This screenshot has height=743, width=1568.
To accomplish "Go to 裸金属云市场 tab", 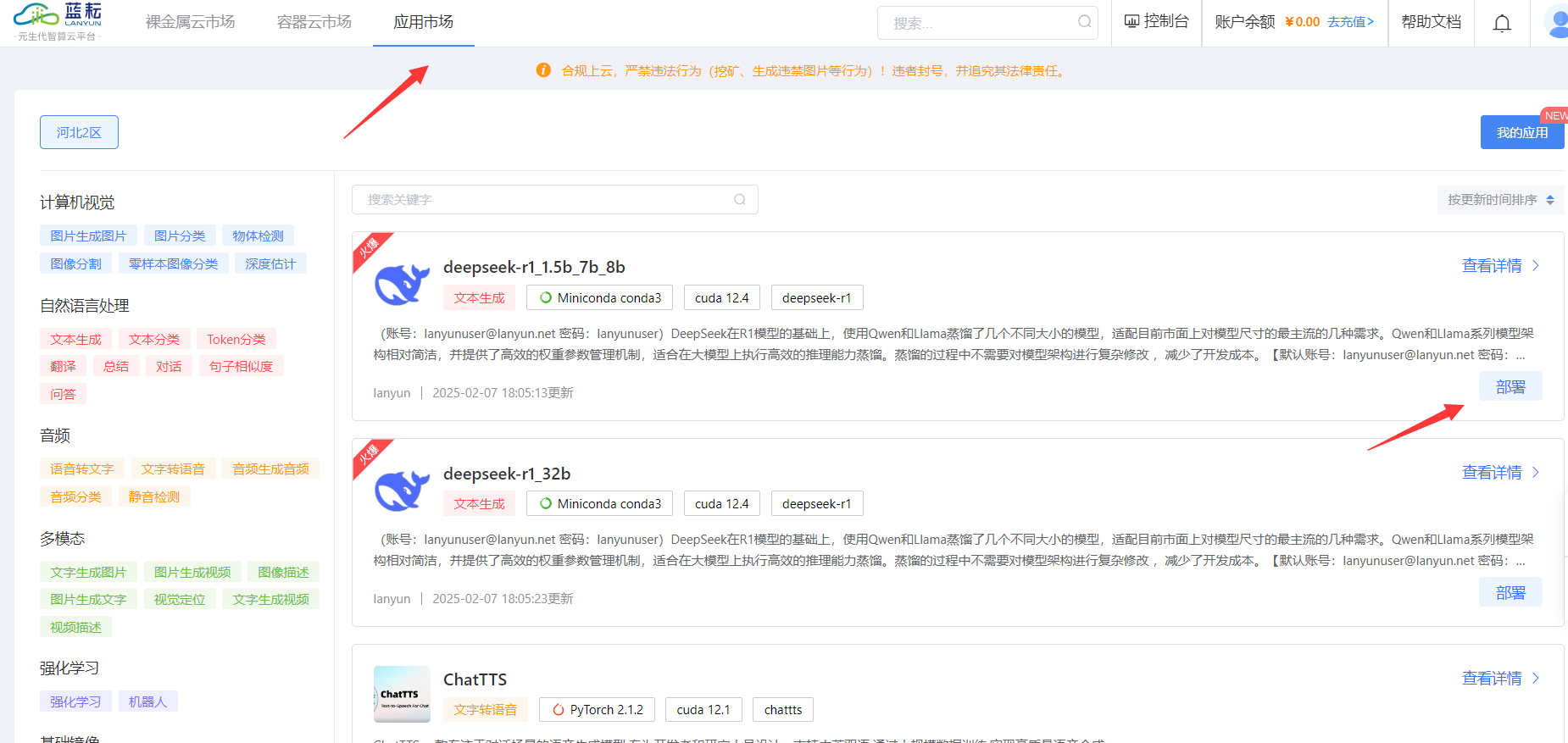I will (x=190, y=22).
